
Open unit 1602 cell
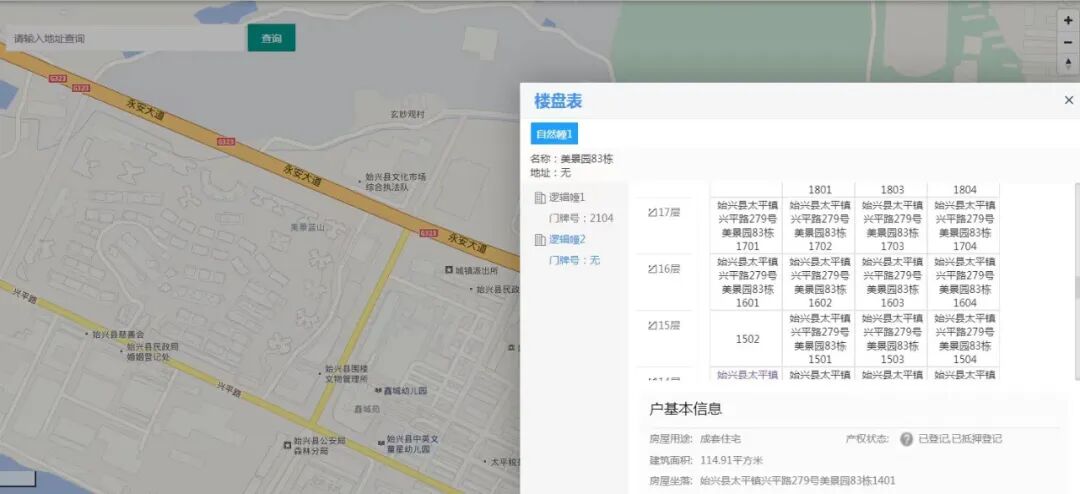coord(820,282)
